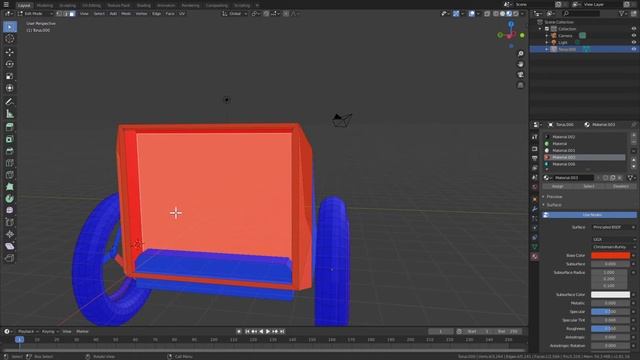640x360 pixels.
Task: Select the Shear tool
Action: tap(10, 246)
